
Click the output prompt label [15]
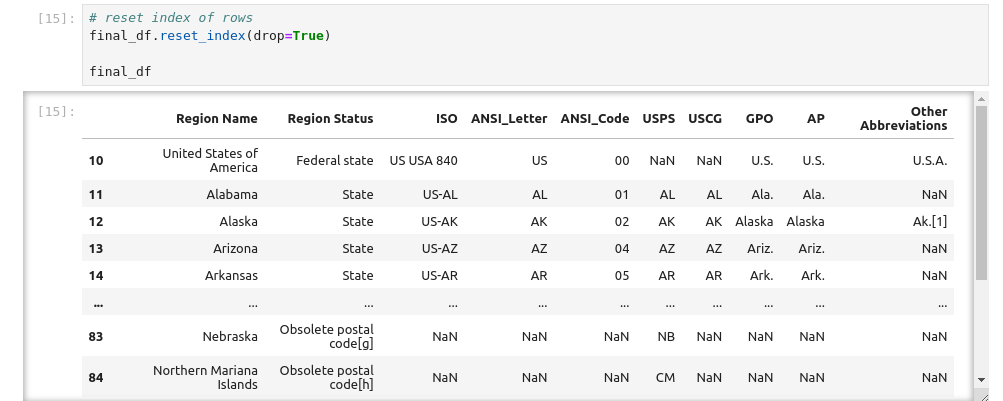click(x=55, y=111)
